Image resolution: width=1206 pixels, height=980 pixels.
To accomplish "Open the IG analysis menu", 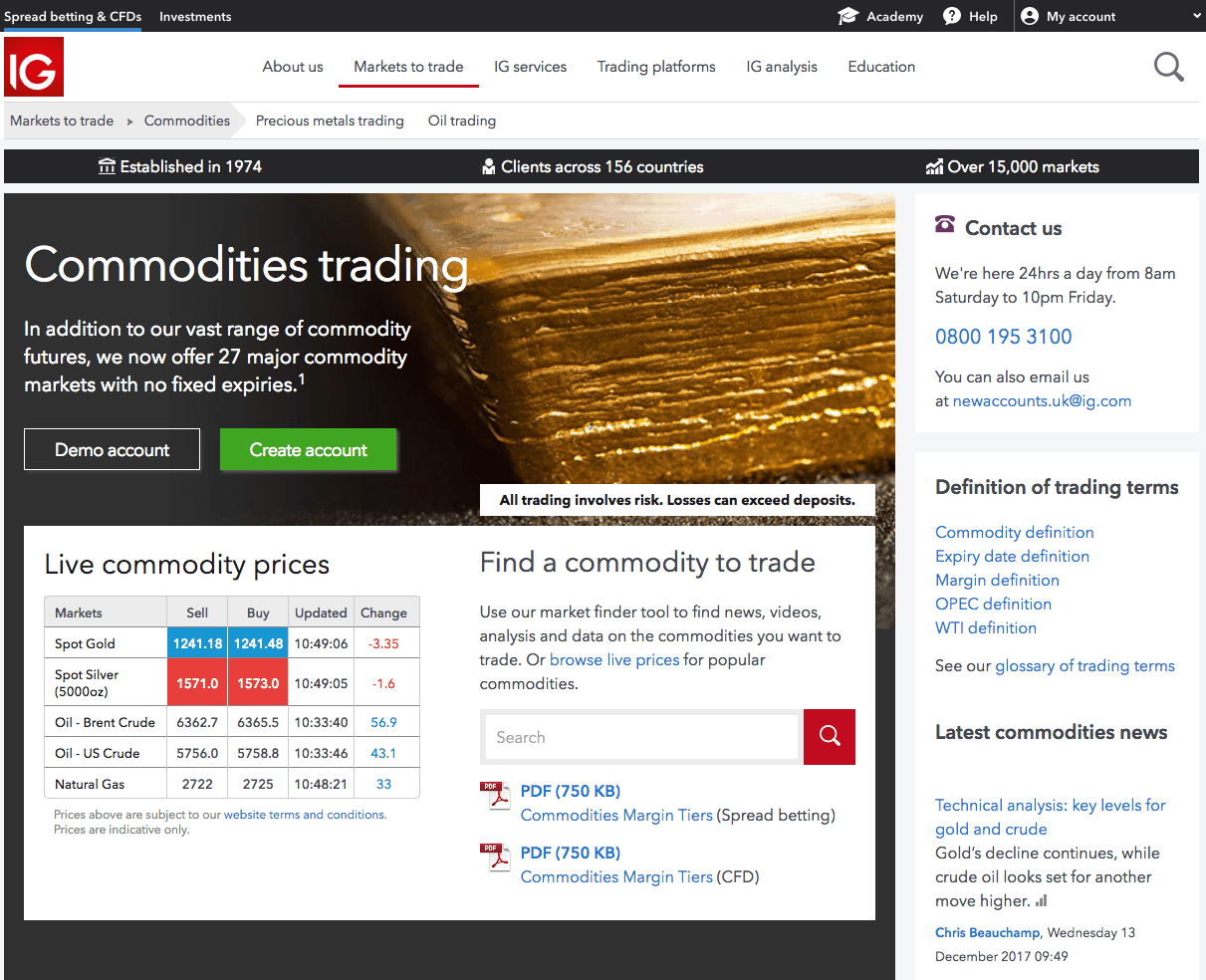I will (x=782, y=67).
